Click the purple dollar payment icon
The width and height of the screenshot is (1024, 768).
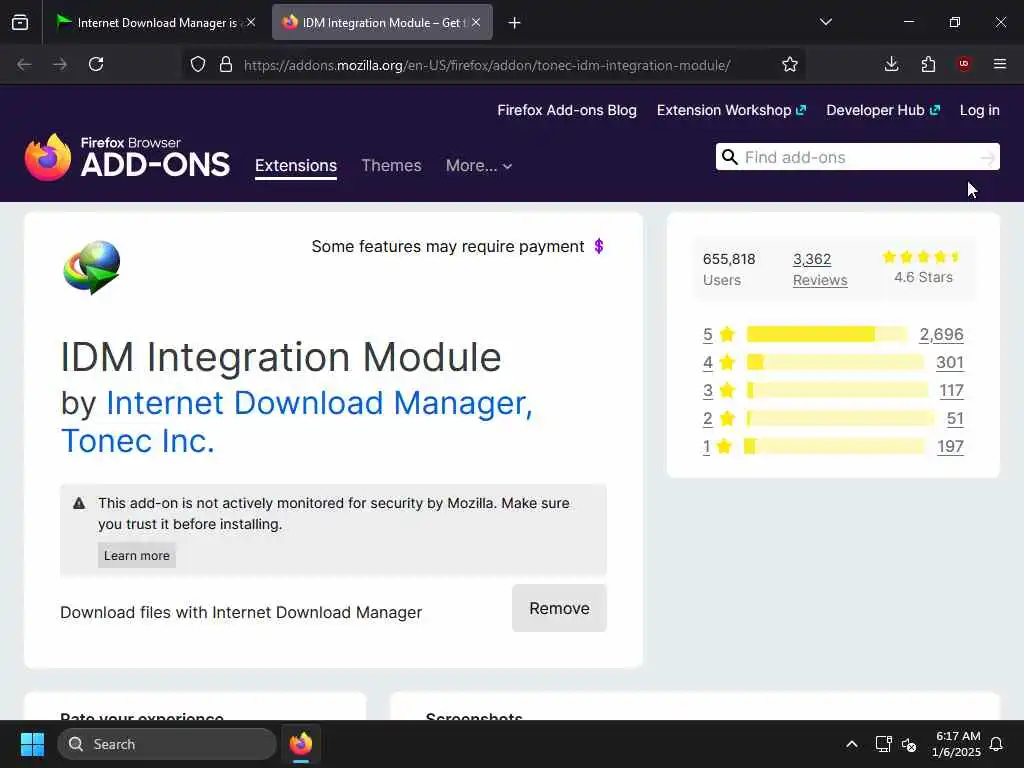coord(599,246)
